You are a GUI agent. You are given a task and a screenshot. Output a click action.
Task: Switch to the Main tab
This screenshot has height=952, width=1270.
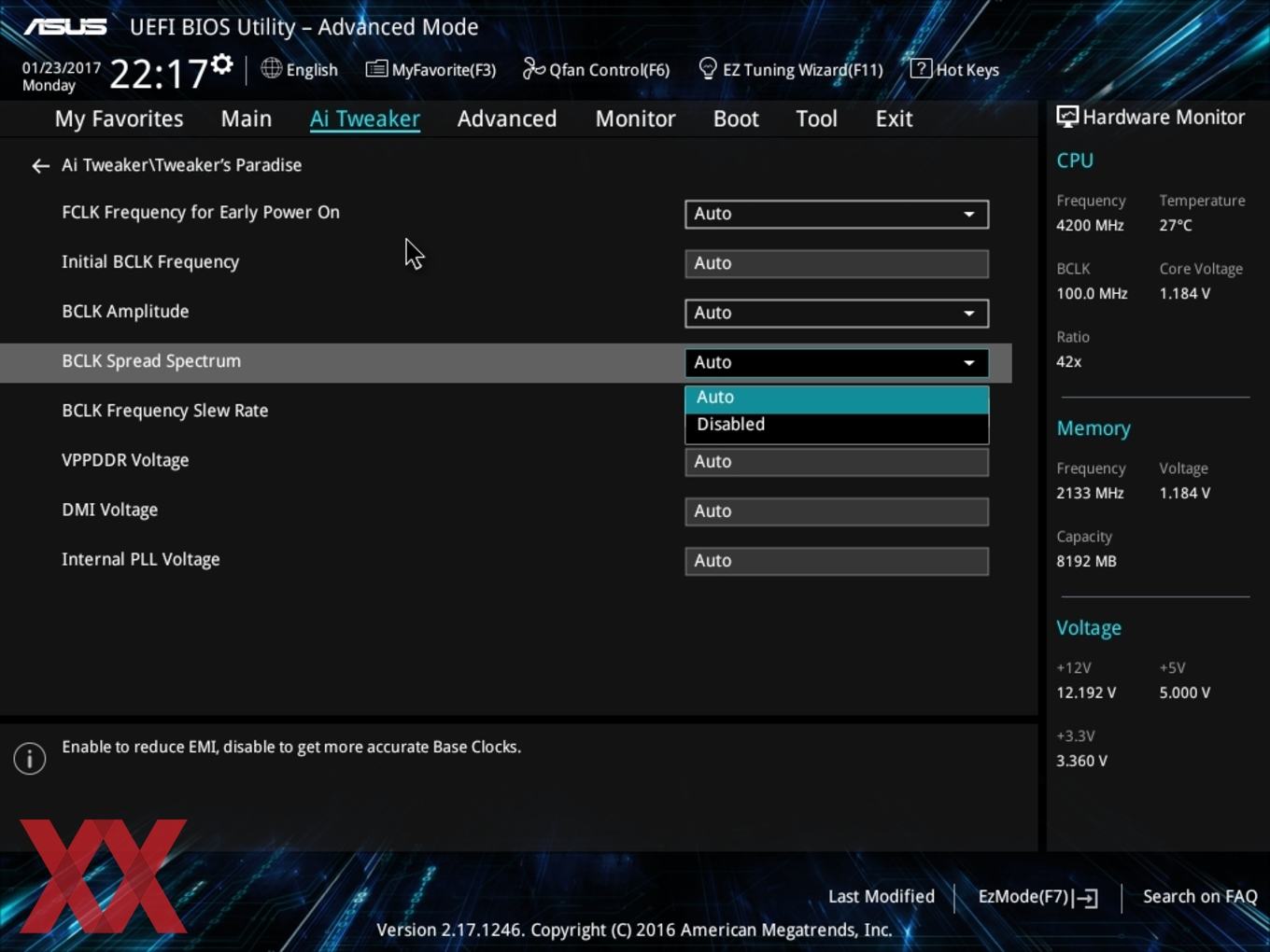pyautogui.click(x=247, y=119)
